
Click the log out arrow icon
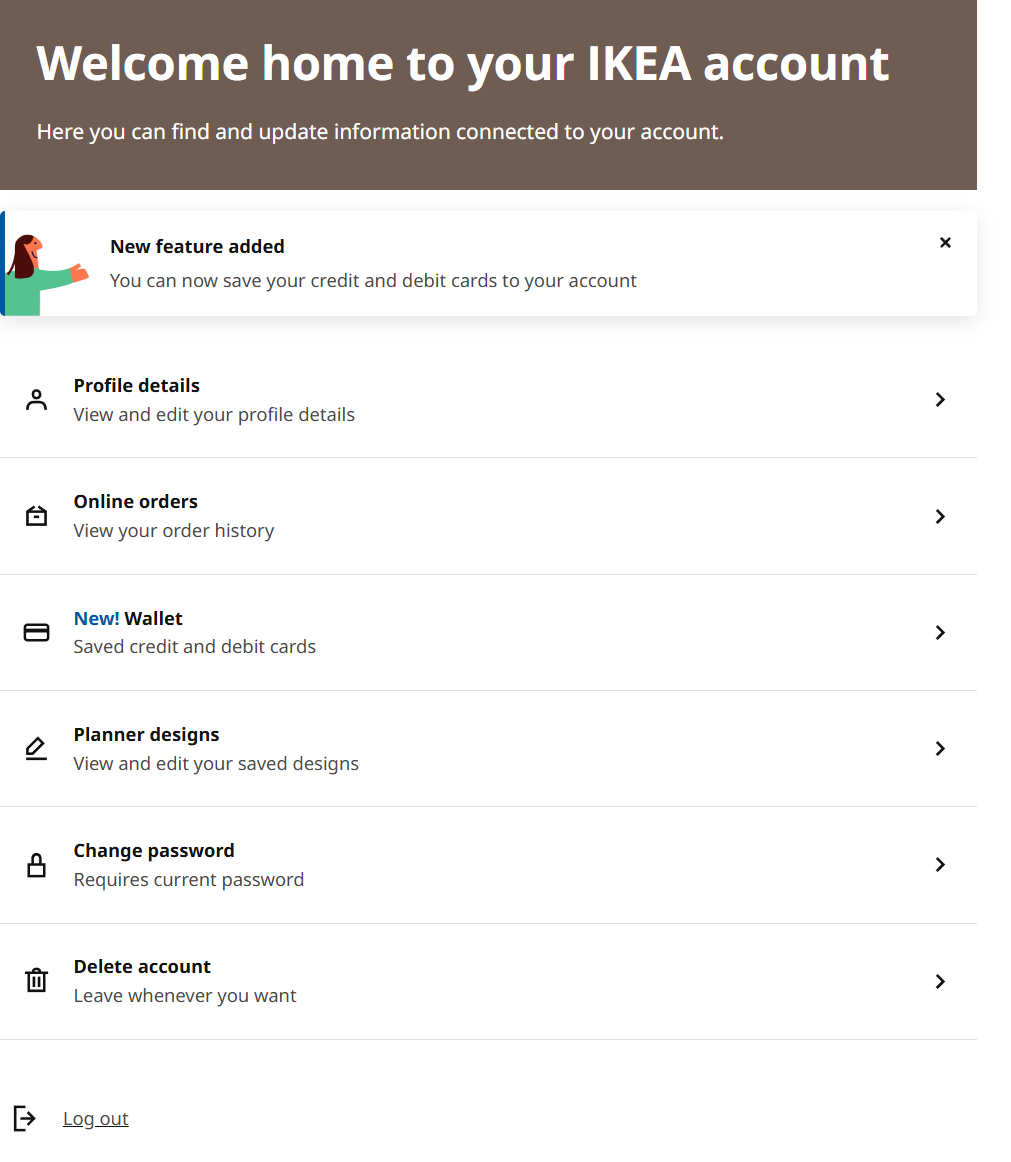point(24,1118)
